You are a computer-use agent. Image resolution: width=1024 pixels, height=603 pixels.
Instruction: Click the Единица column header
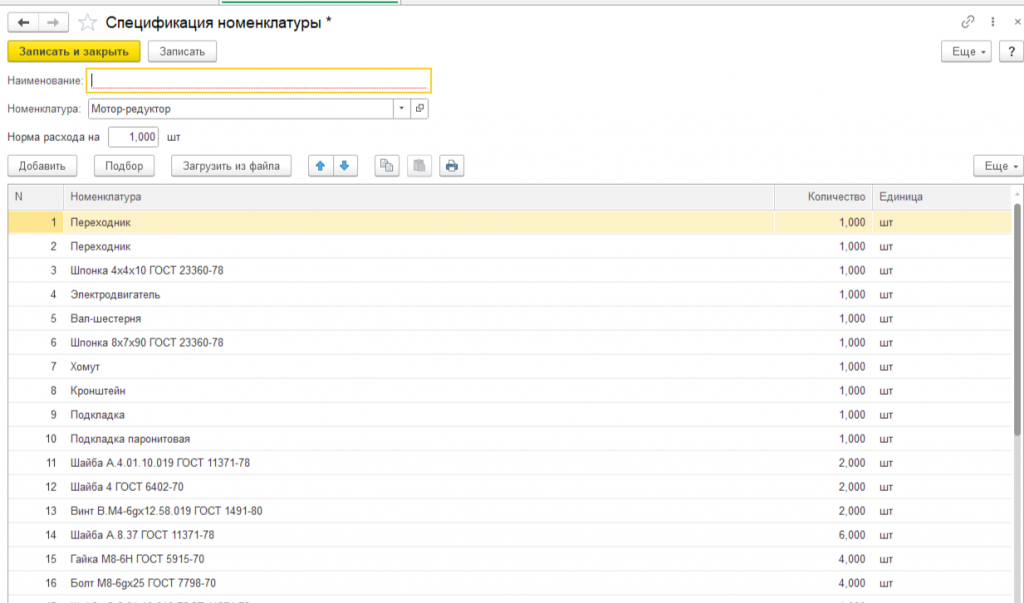942,197
